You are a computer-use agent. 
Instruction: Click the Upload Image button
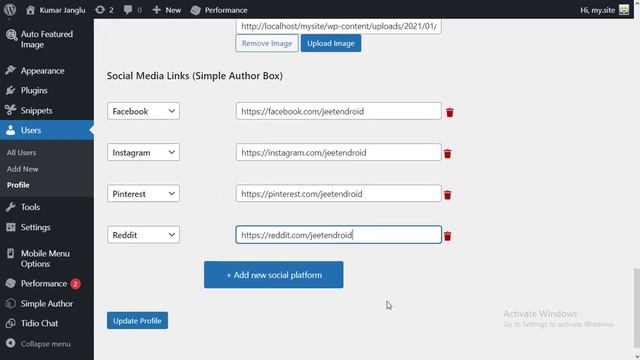pyautogui.click(x=331, y=43)
